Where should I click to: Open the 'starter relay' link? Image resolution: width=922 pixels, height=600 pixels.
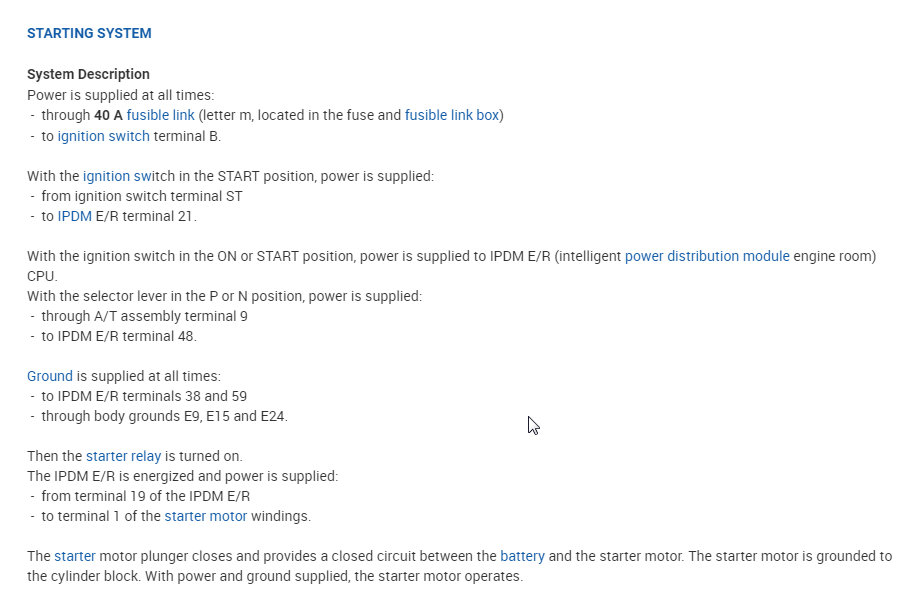(123, 456)
